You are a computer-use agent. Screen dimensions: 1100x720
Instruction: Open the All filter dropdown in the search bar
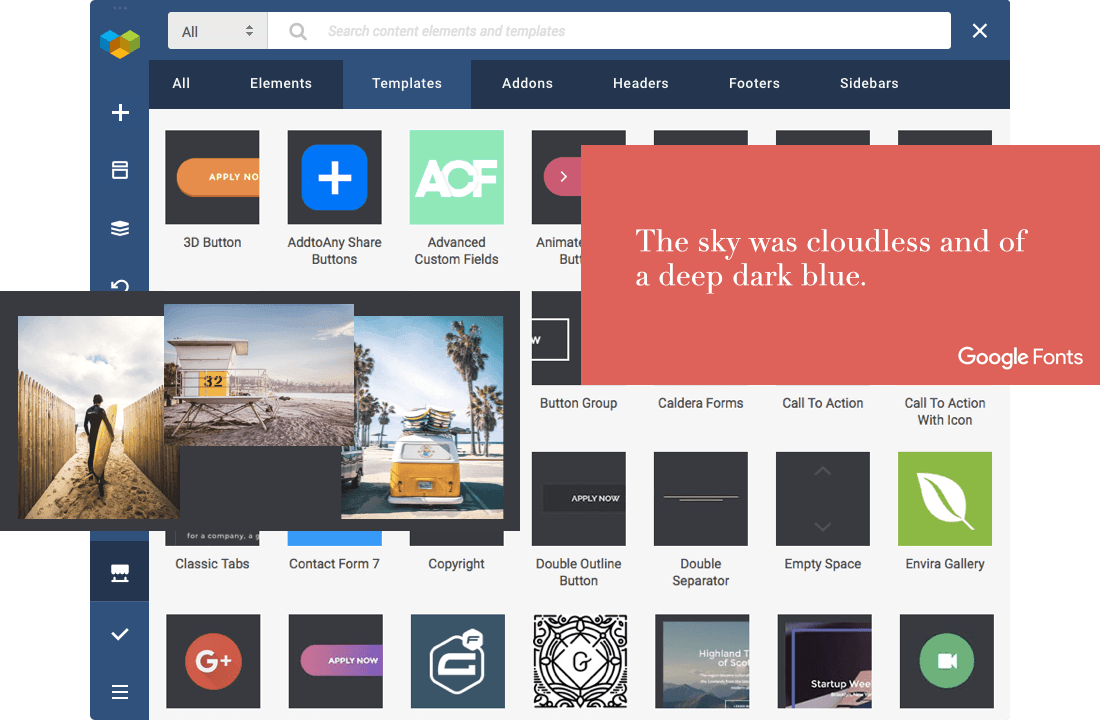point(217,31)
